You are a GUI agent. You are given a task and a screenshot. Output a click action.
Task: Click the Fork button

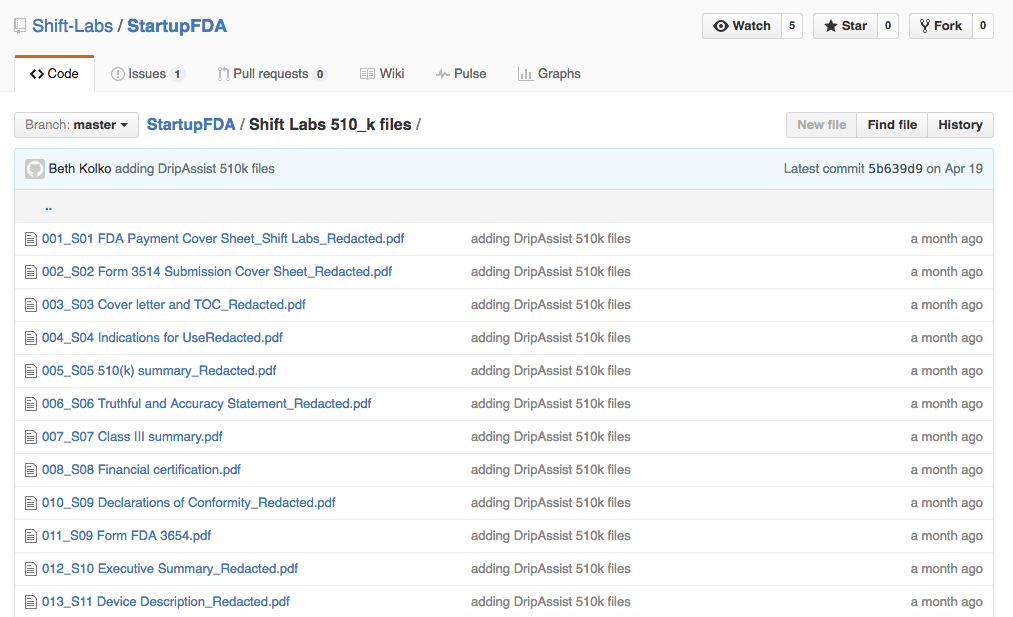(x=941, y=26)
